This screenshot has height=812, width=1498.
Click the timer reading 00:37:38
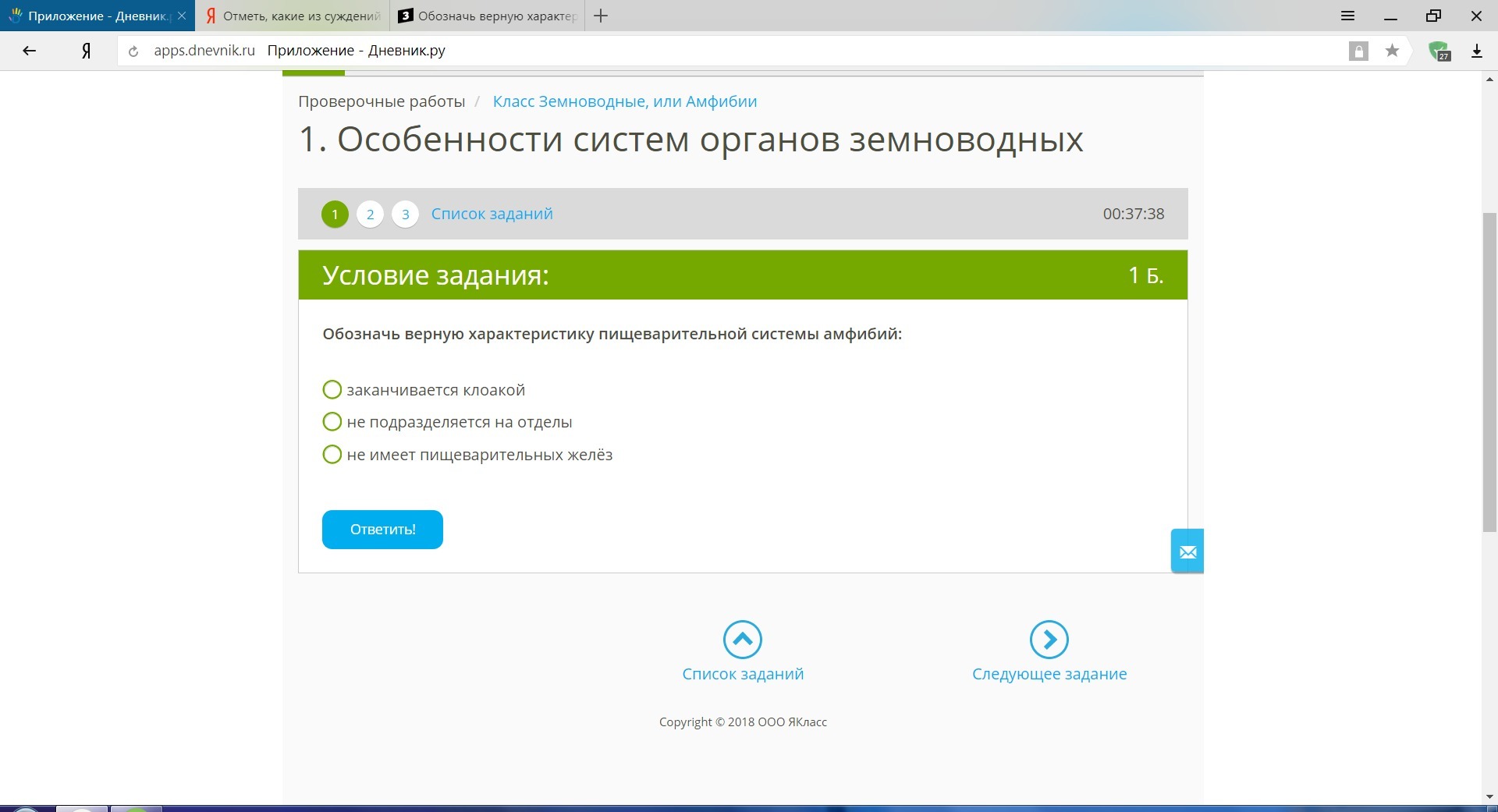(x=1133, y=214)
